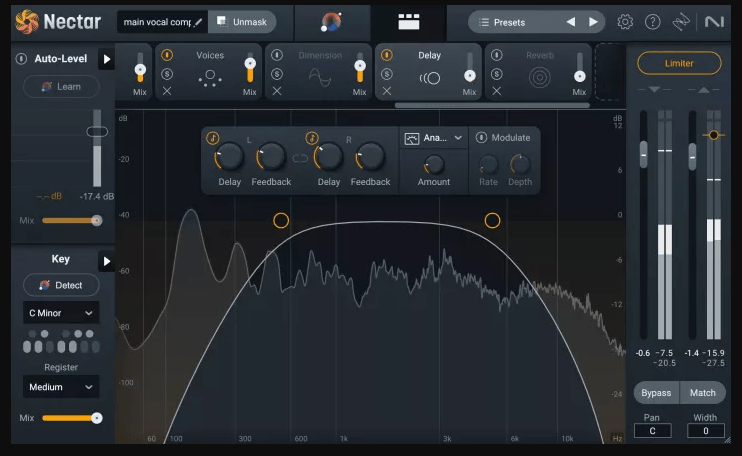Click the left channel Feedback knob

(x=272, y=158)
